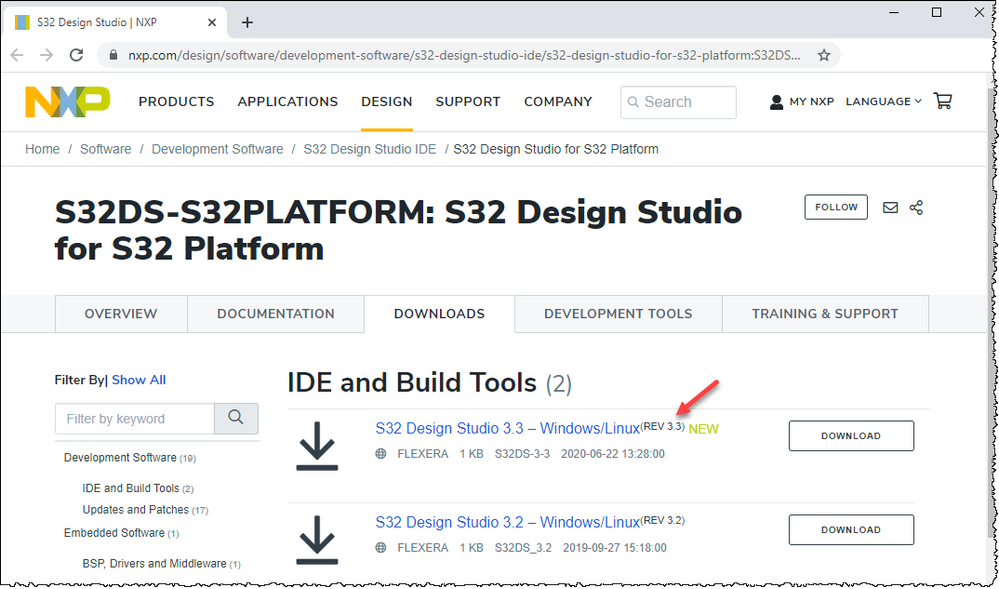The width and height of the screenshot is (999, 589).
Task: Open the DESIGN menu
Action: [387, 102]
